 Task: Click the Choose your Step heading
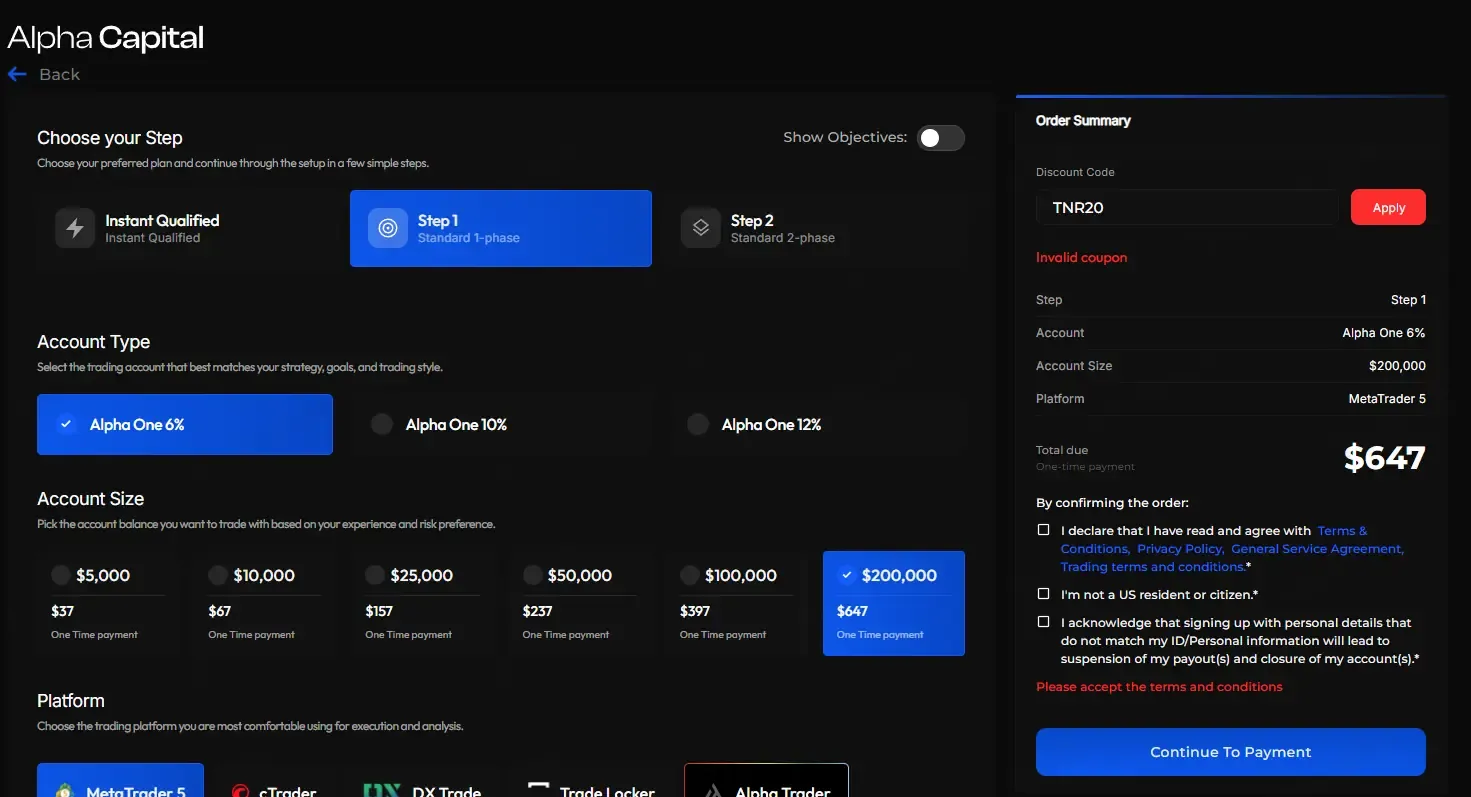pos(110,138)
